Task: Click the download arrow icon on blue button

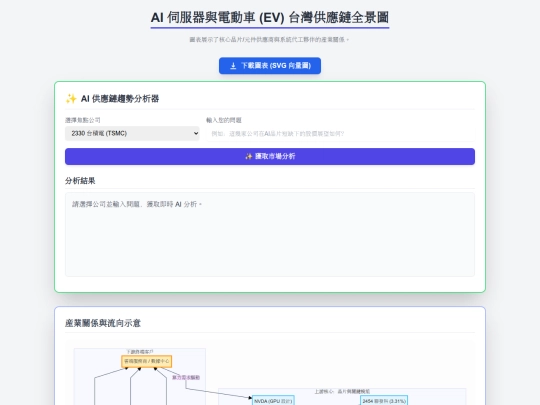Action: (233, 66)
